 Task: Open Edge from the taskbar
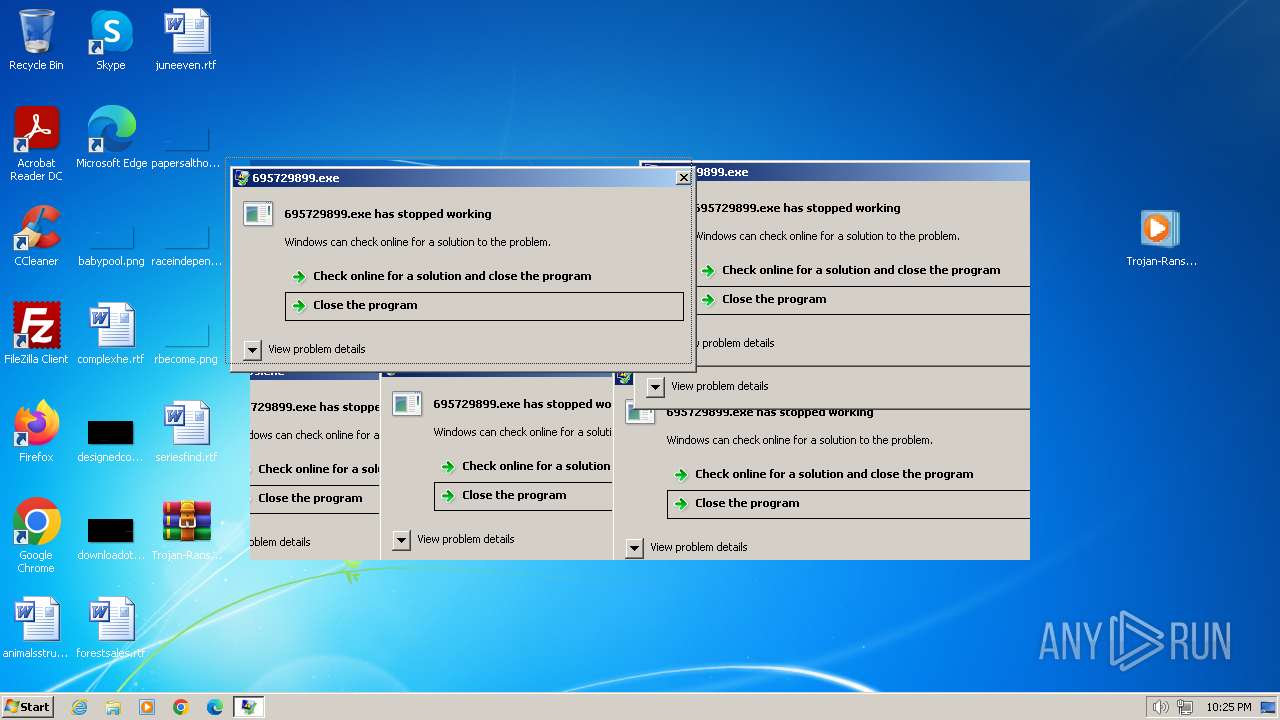click(x=215, y=707)
